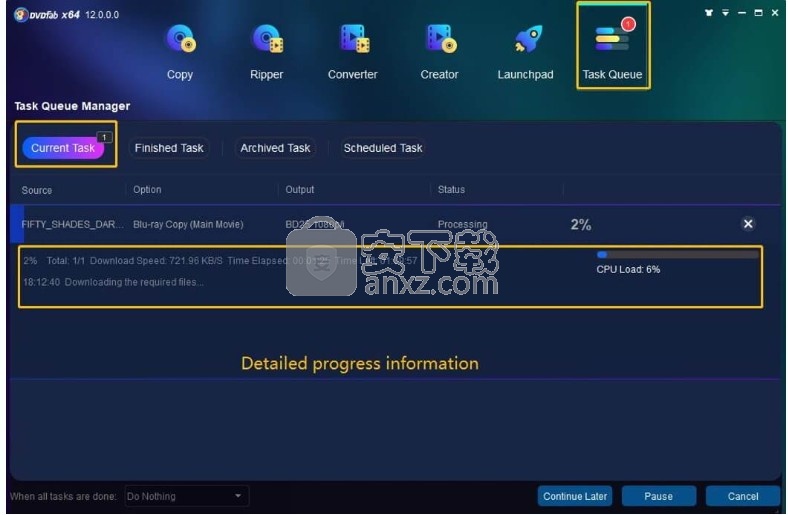
Task: Click the 'Blu-ray Copy (Main Movie)' option cell
Action: click(x=188, y=224)
